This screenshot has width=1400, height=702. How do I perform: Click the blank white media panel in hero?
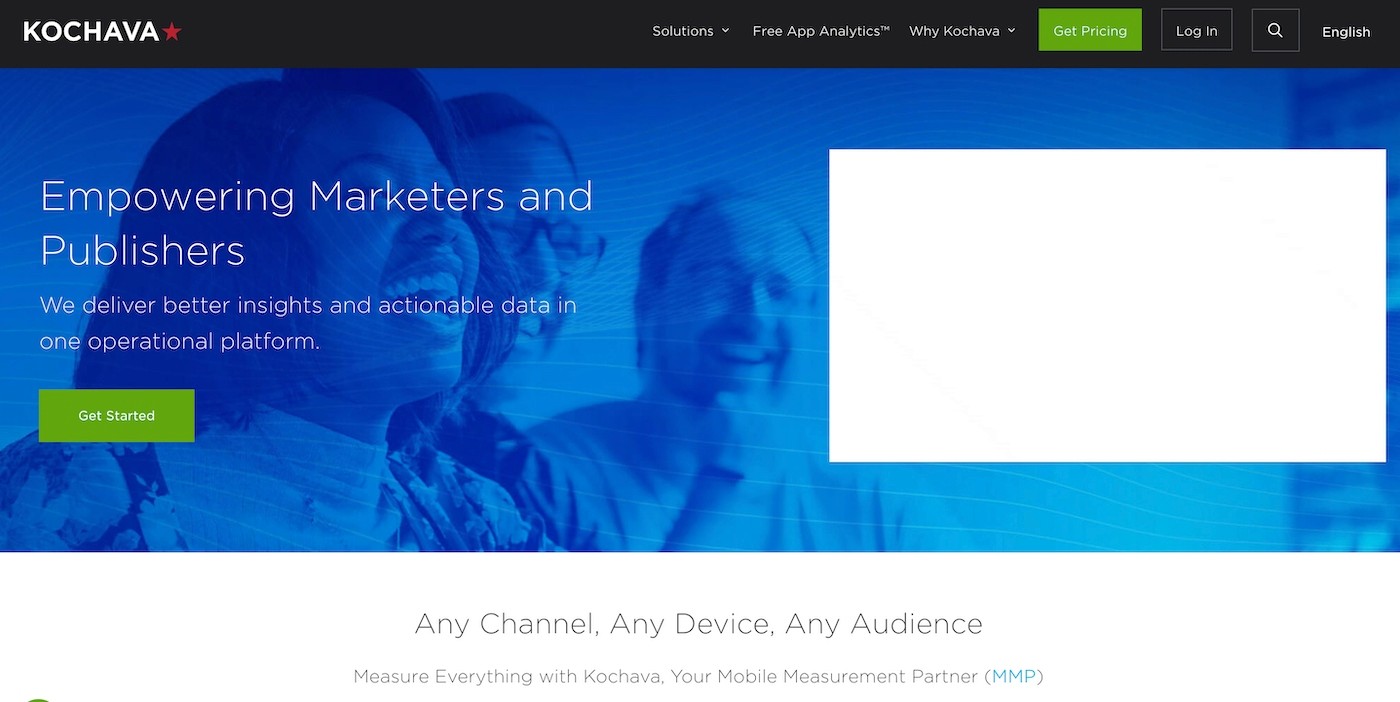(1107, 305)
